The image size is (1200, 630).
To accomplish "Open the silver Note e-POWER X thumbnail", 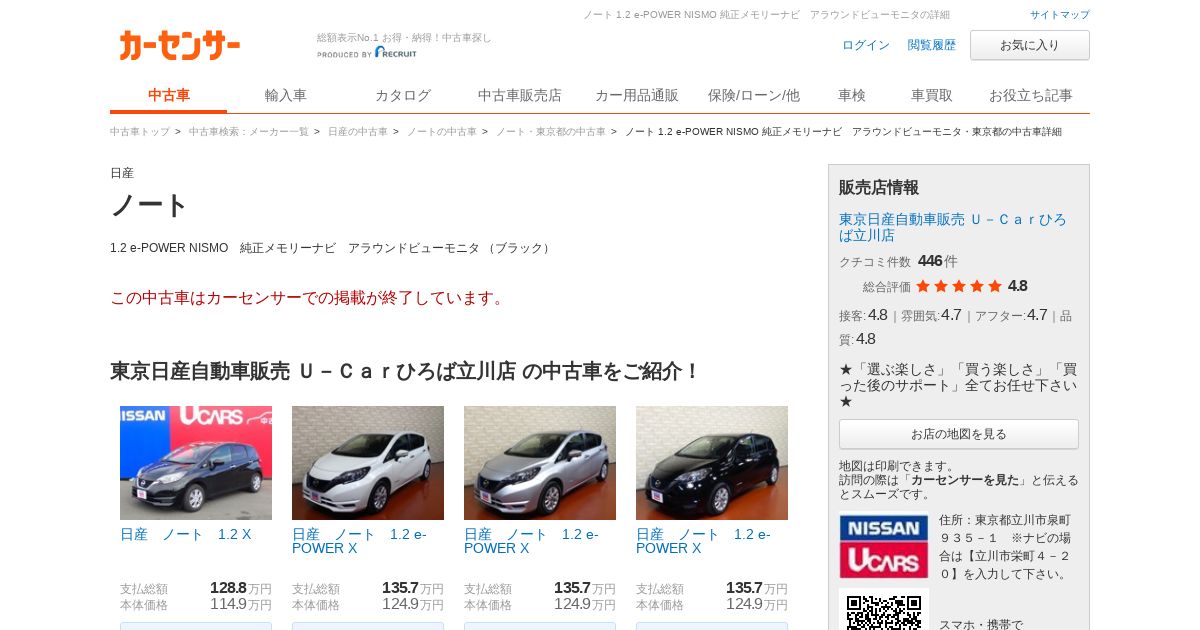I will (x=540, y=463).
